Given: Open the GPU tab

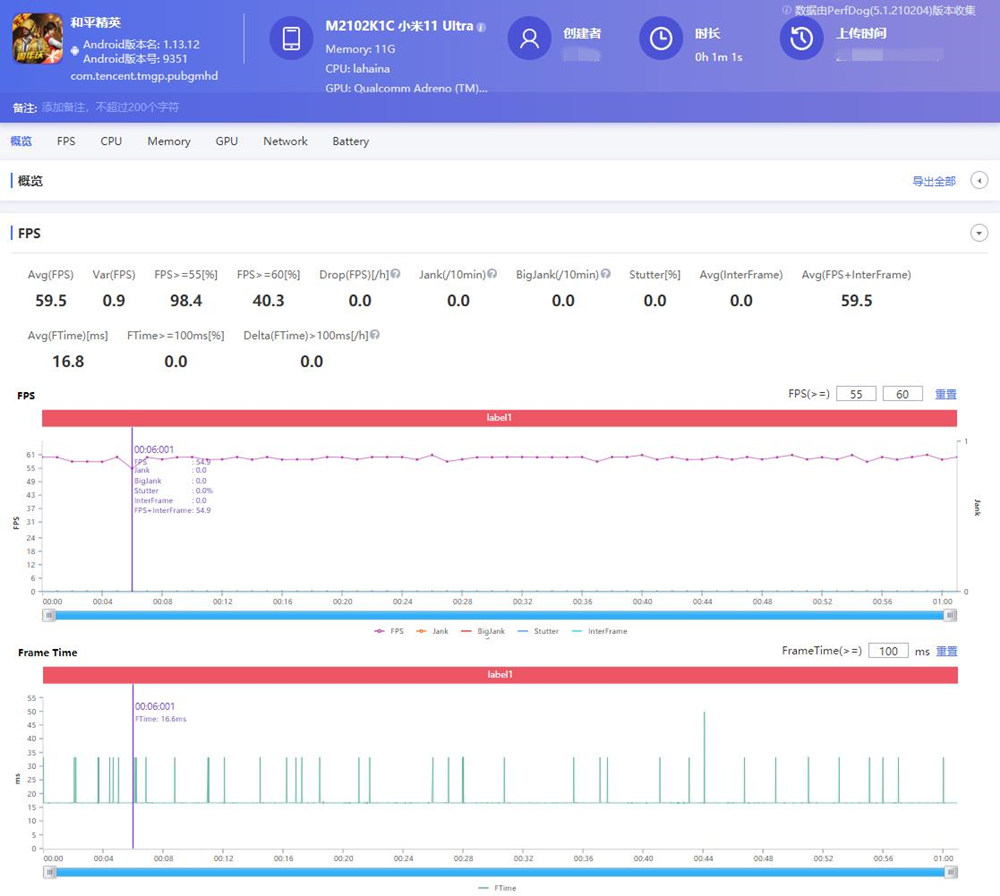Looking at the screenshot, I should (x=226, y=141).
